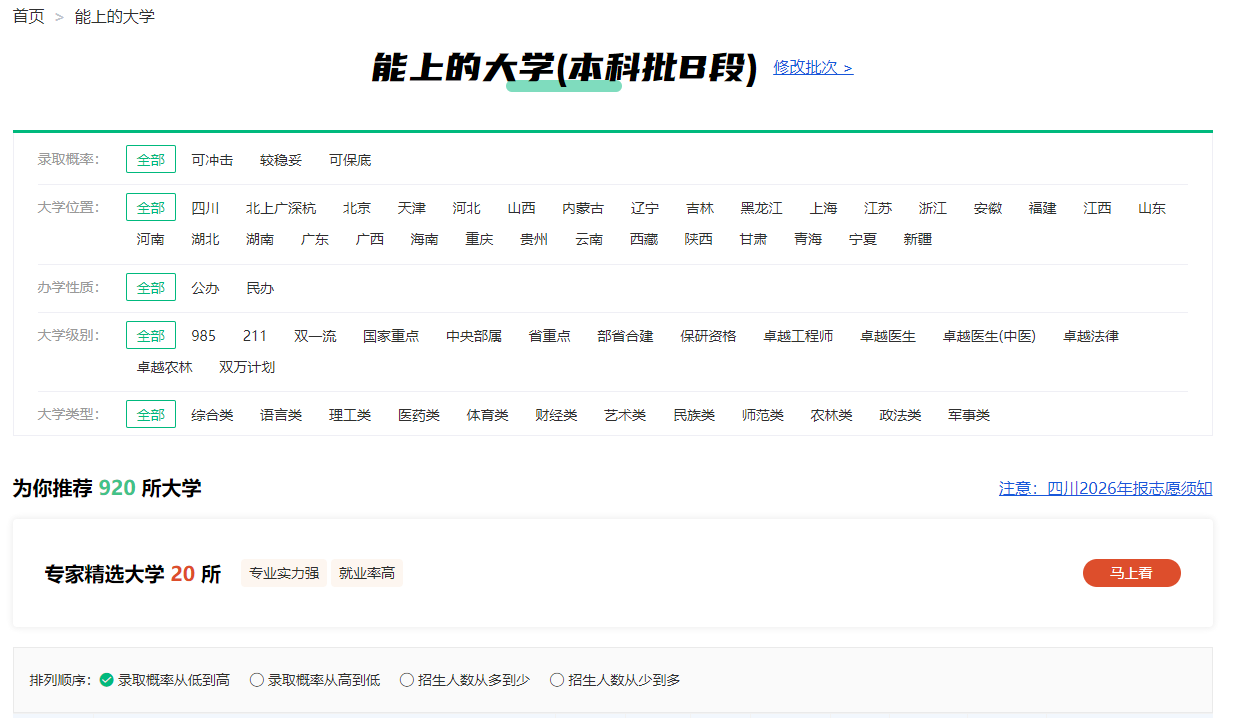This screenshot has width=1236, height=718.
Task: Filter university type by 理工类
Action: tap(350, 415)
